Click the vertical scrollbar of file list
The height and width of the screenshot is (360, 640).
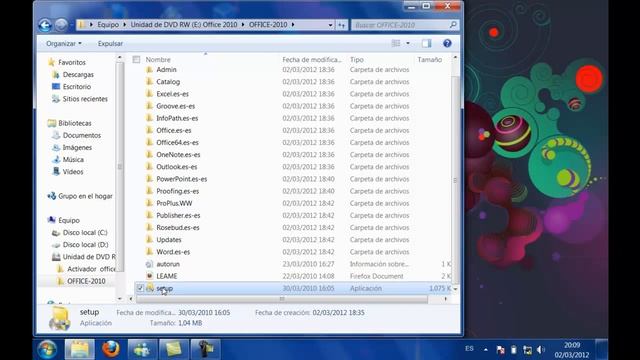point(455,180)
